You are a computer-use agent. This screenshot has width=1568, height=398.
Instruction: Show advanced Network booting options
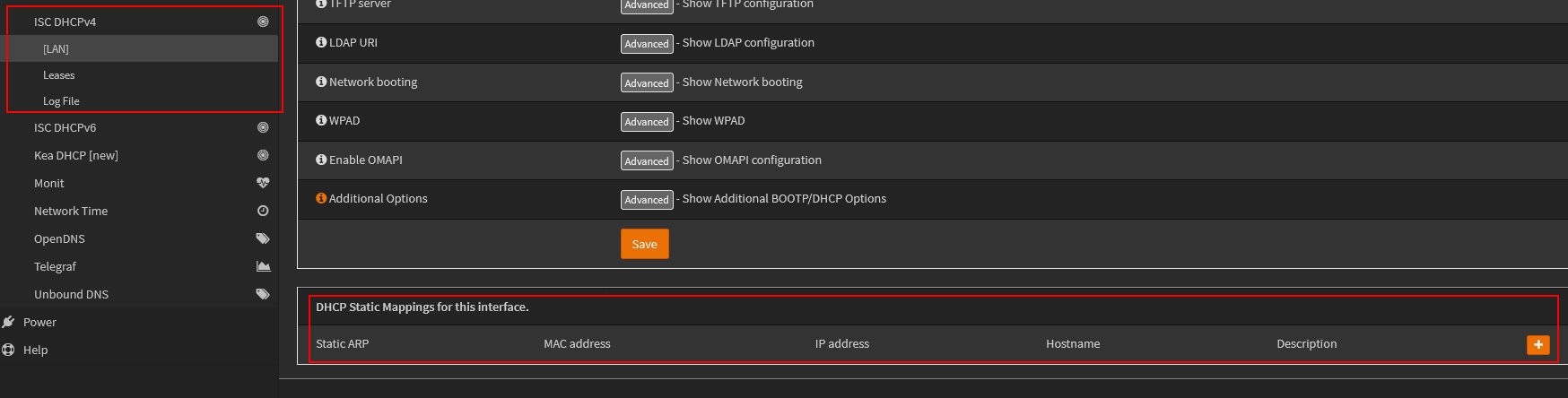point(647,82)
